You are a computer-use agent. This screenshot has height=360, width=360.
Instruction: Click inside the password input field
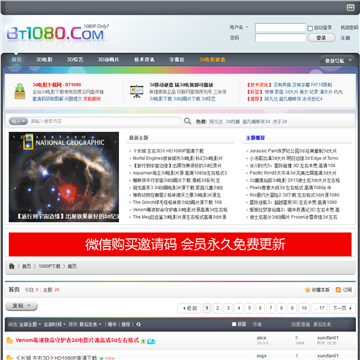tap(280, 38)
